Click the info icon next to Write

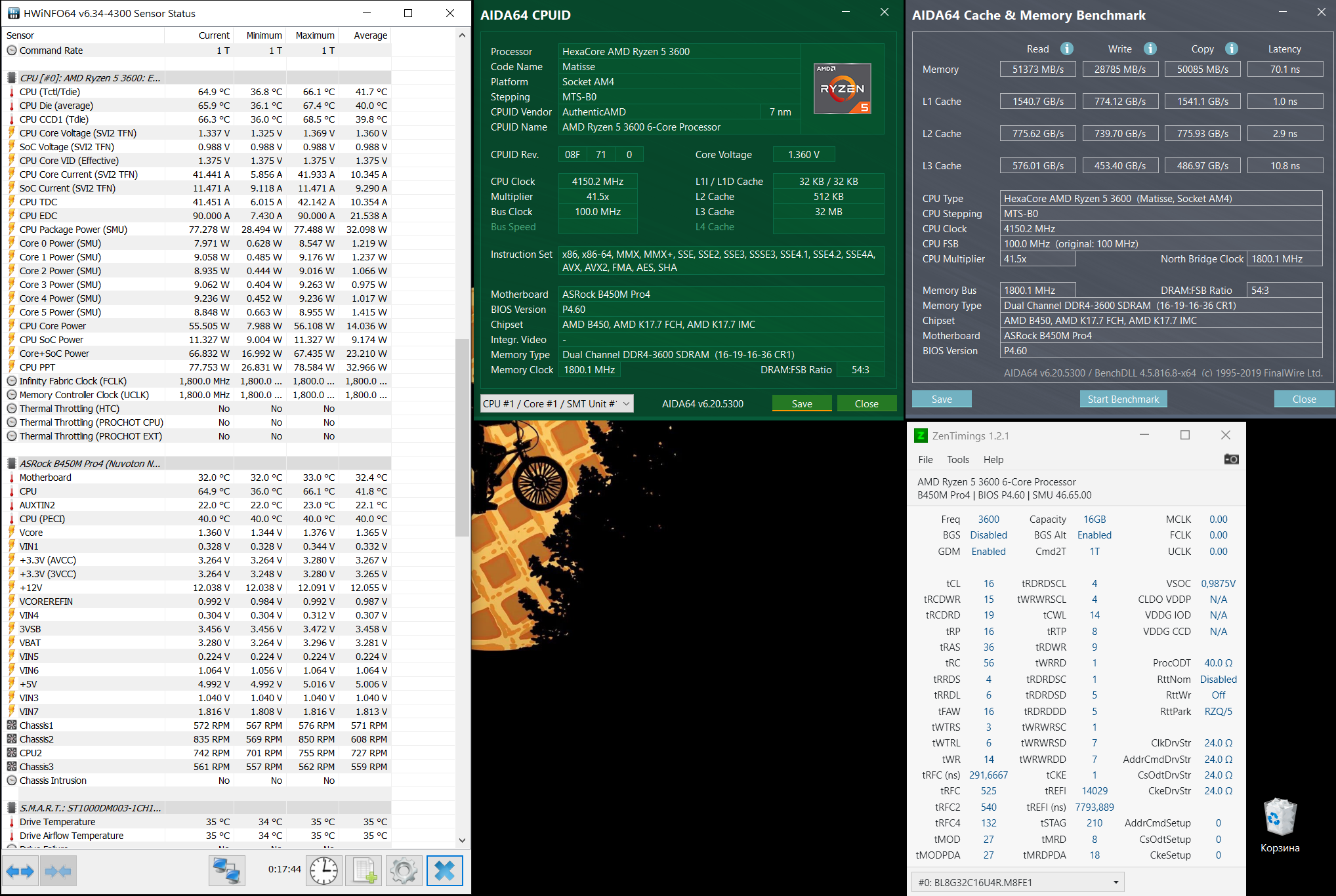pyautogui.click(x=1150, y=49)
